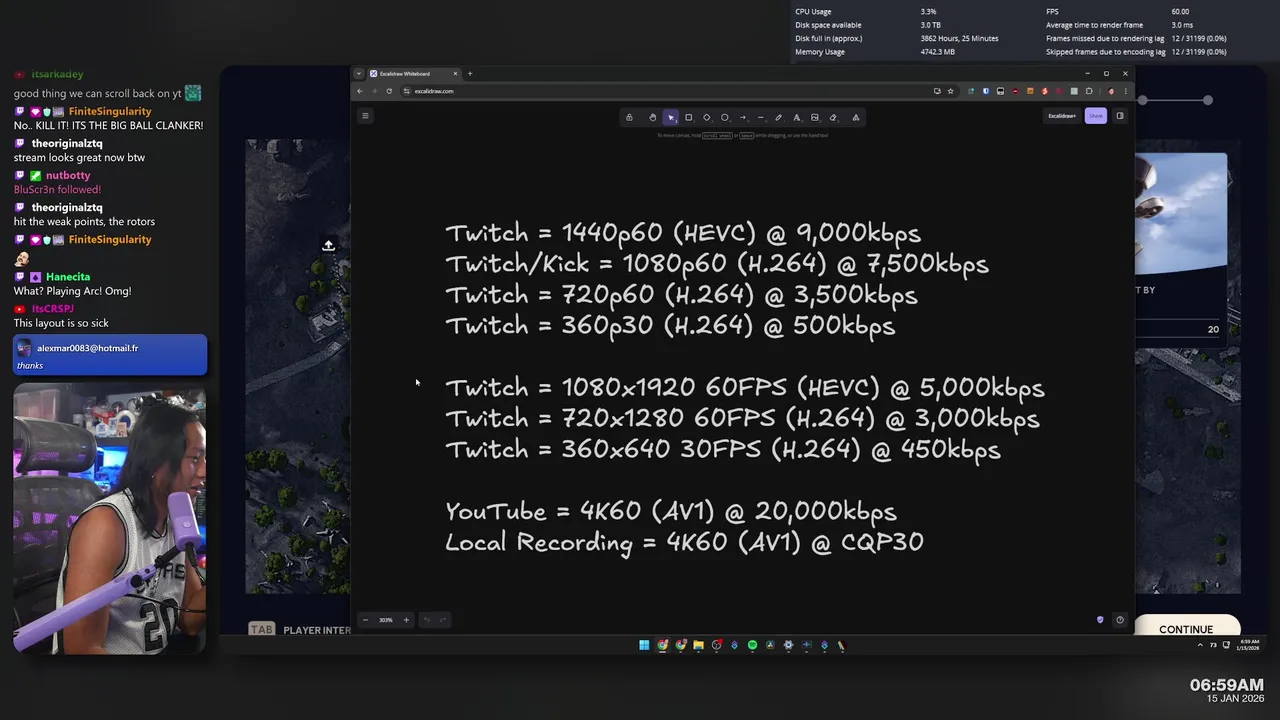Screen dimensions: 1280x720
Task: Zoom out with the minus button
Action: coord(365,620)
